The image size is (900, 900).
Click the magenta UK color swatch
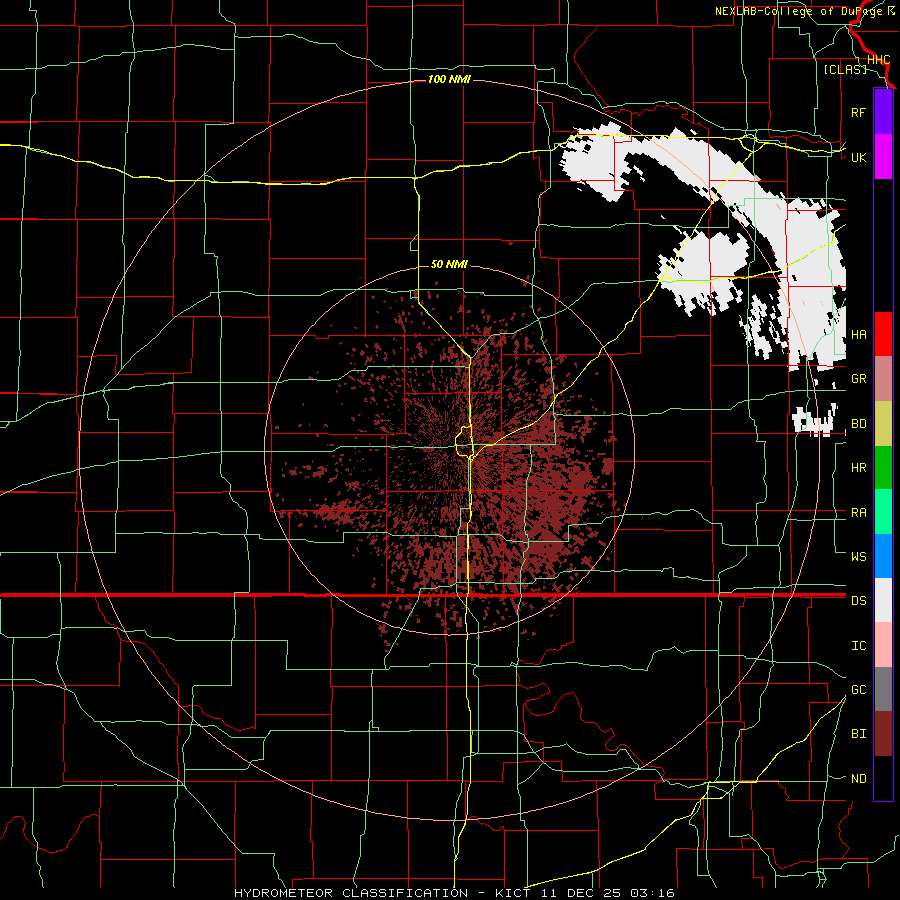(x=883, y=157)
